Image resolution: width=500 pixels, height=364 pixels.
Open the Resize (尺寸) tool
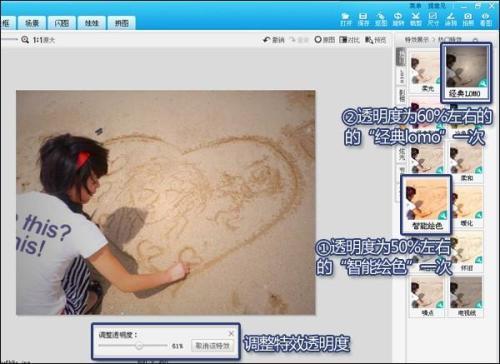(433, 19)
